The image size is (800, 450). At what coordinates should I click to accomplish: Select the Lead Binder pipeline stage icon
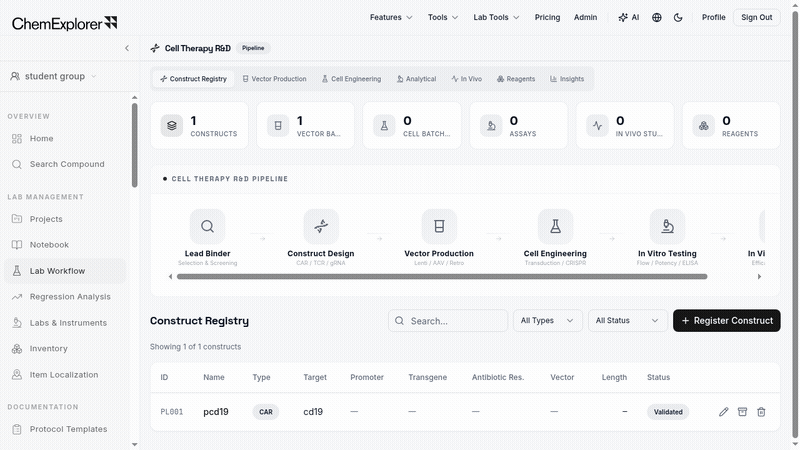(x=207, y=226)
